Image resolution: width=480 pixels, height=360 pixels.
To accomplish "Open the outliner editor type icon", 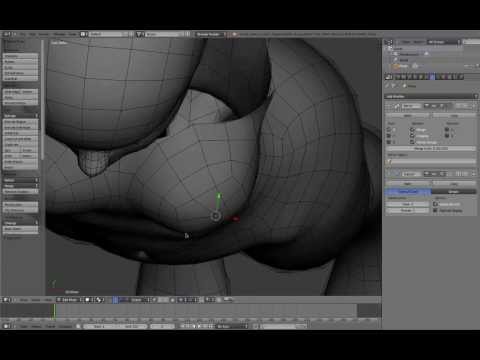I will coord(388,42).
